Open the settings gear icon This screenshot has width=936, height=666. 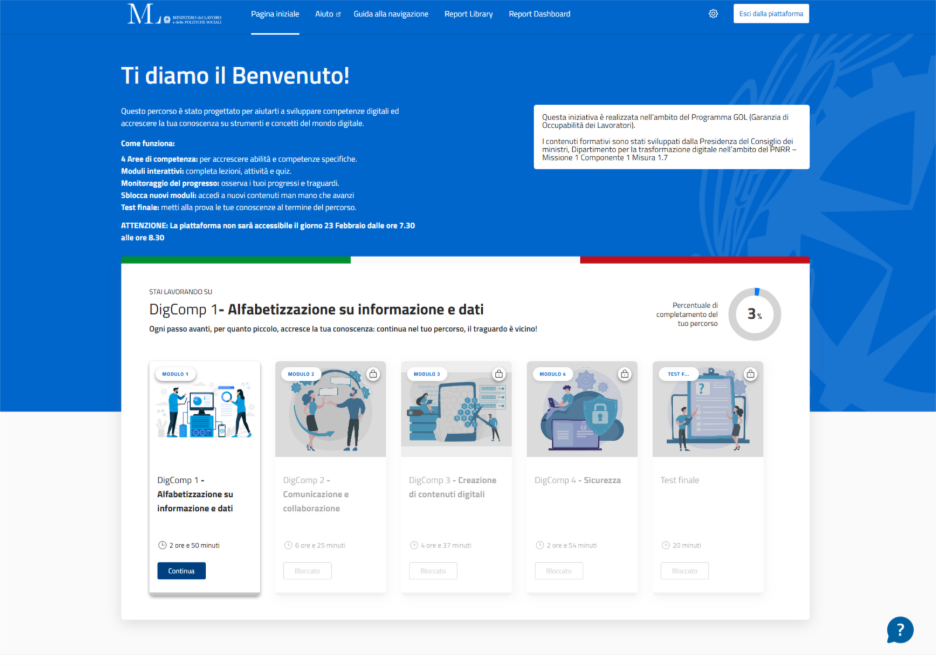(713, 14)
